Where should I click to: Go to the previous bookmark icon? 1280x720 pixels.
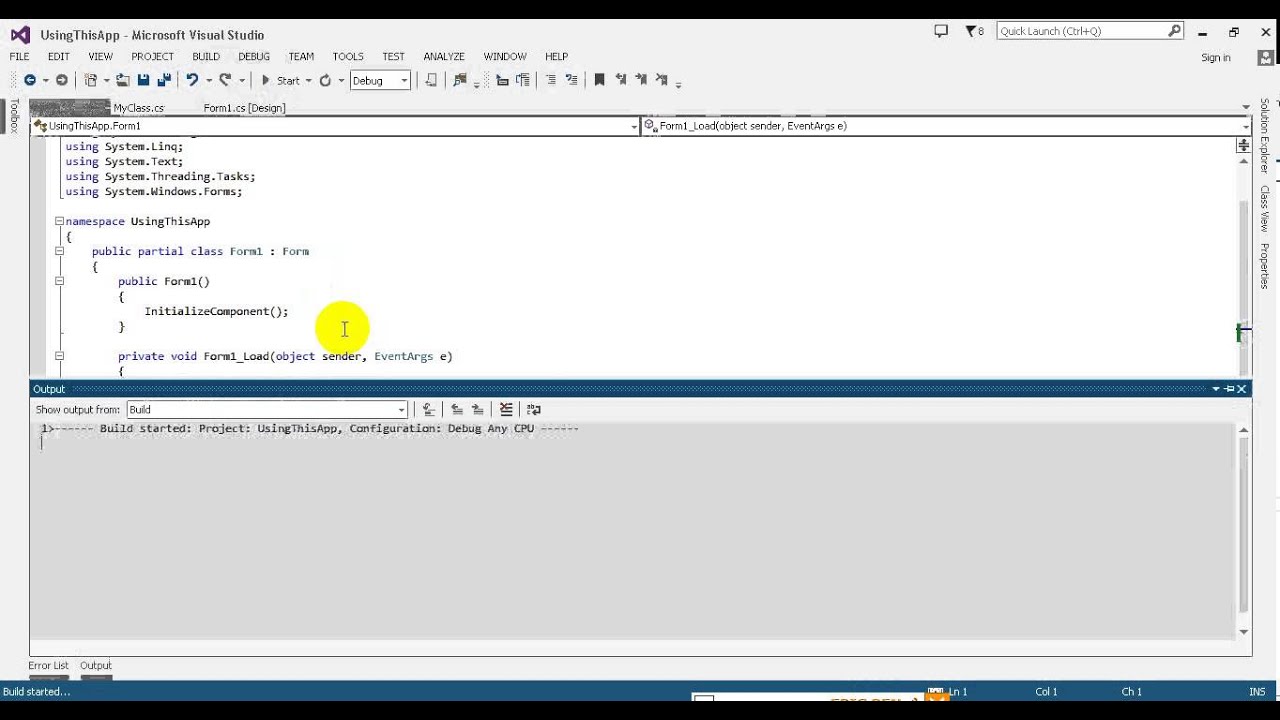coord(621,80)
